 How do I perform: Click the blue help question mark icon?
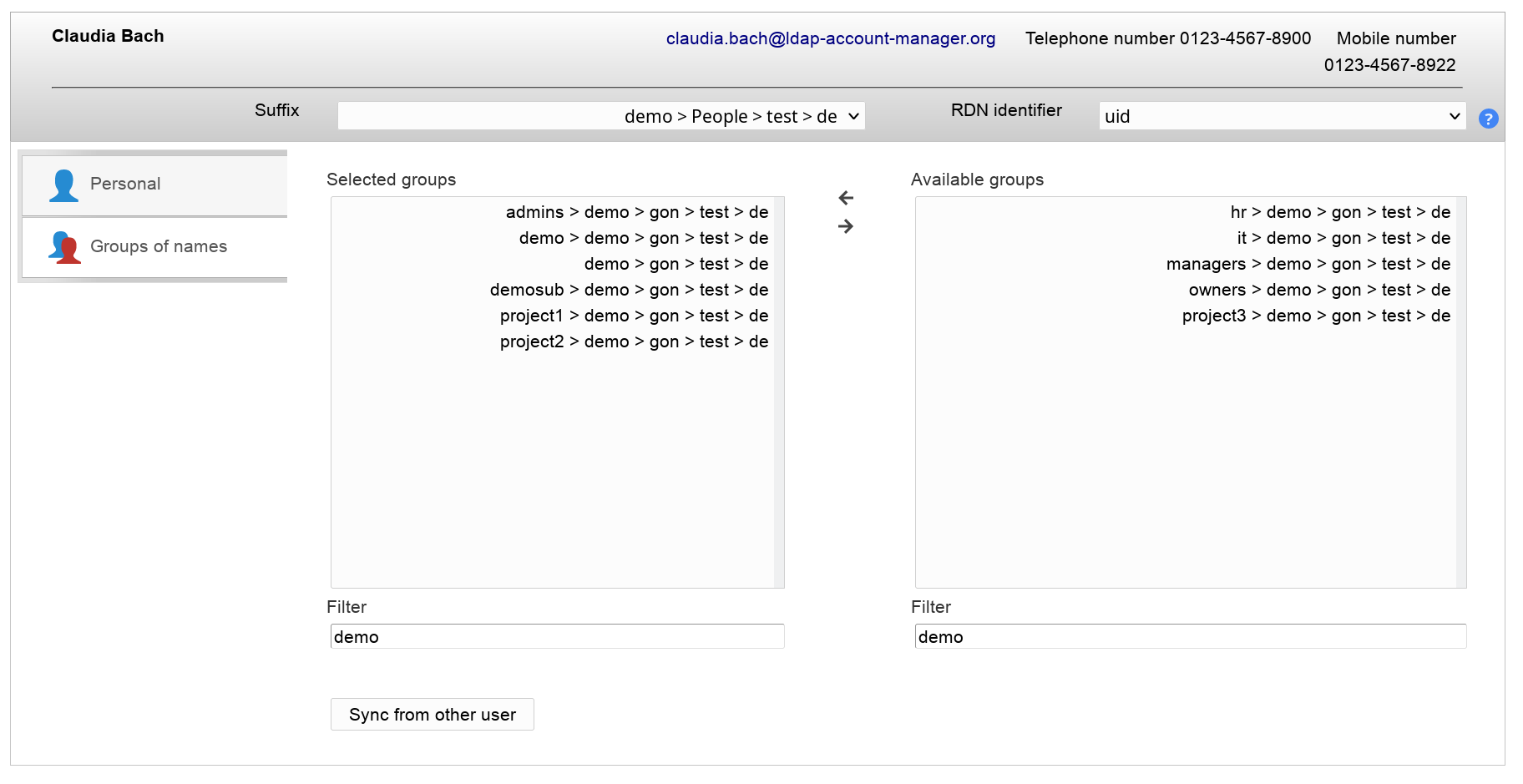(1488, 119)
